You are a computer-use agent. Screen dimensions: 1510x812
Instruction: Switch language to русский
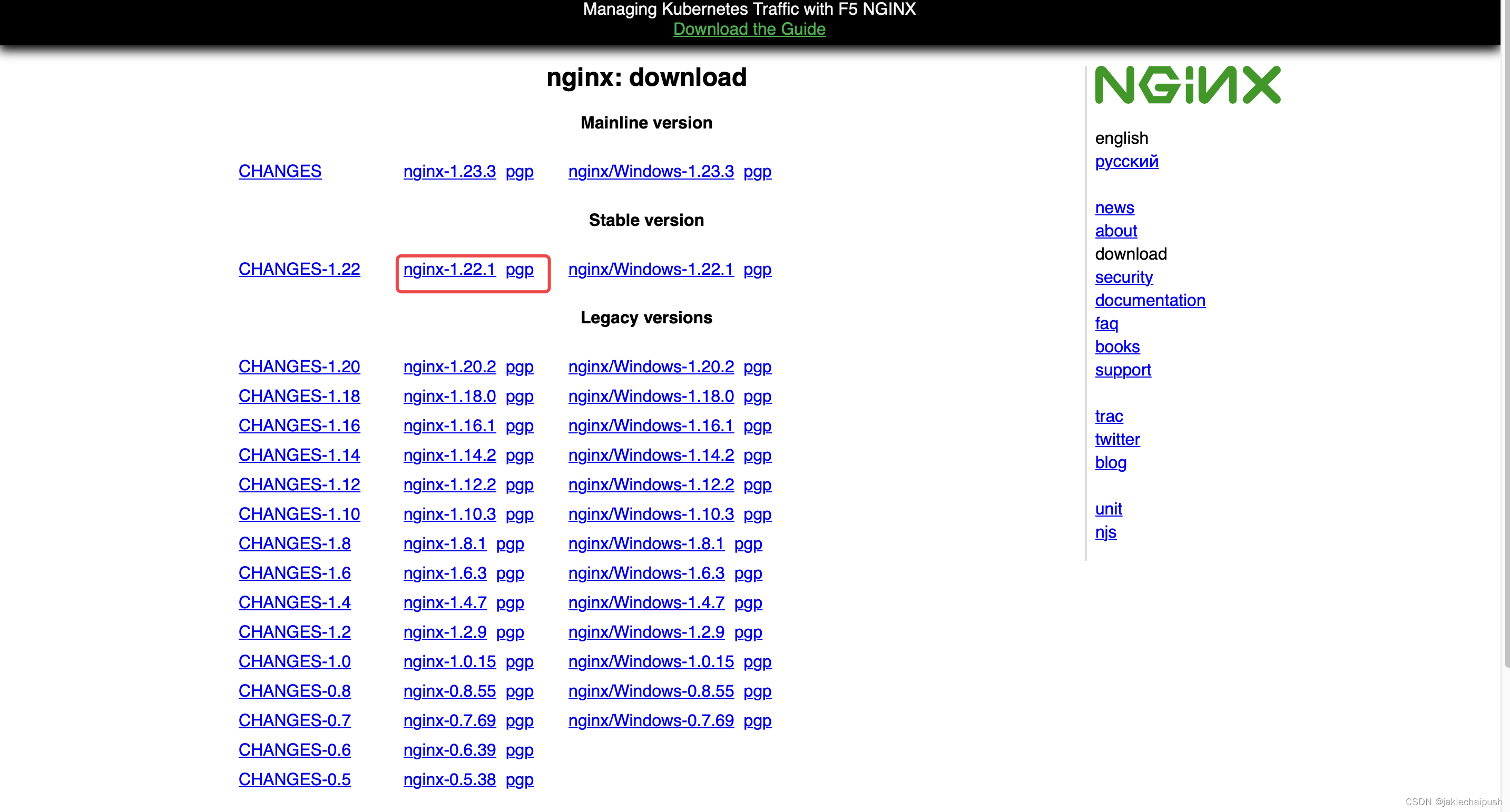pyautogui.click(x=1126, y=161)
